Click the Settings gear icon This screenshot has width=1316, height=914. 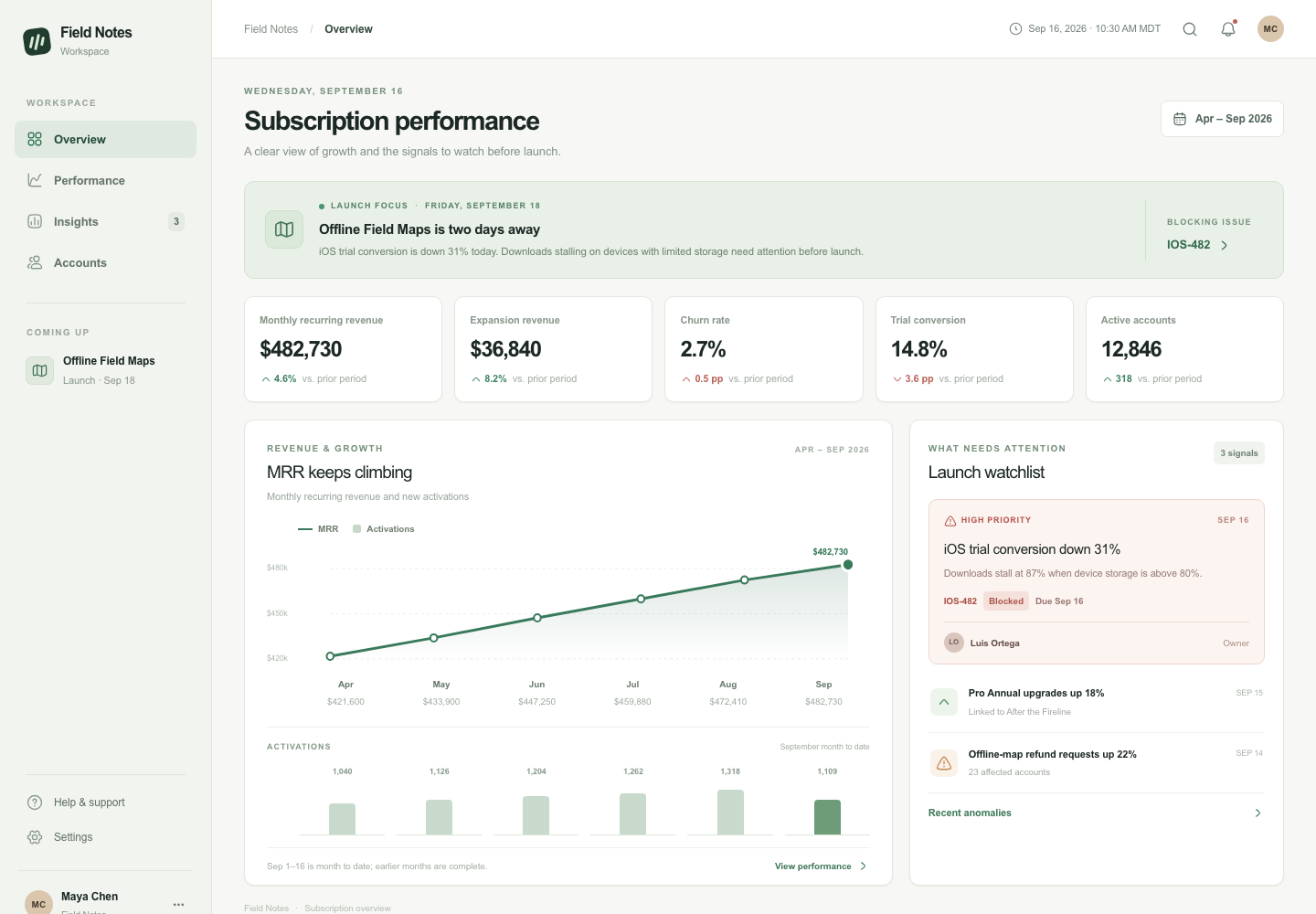pos(35,837)
